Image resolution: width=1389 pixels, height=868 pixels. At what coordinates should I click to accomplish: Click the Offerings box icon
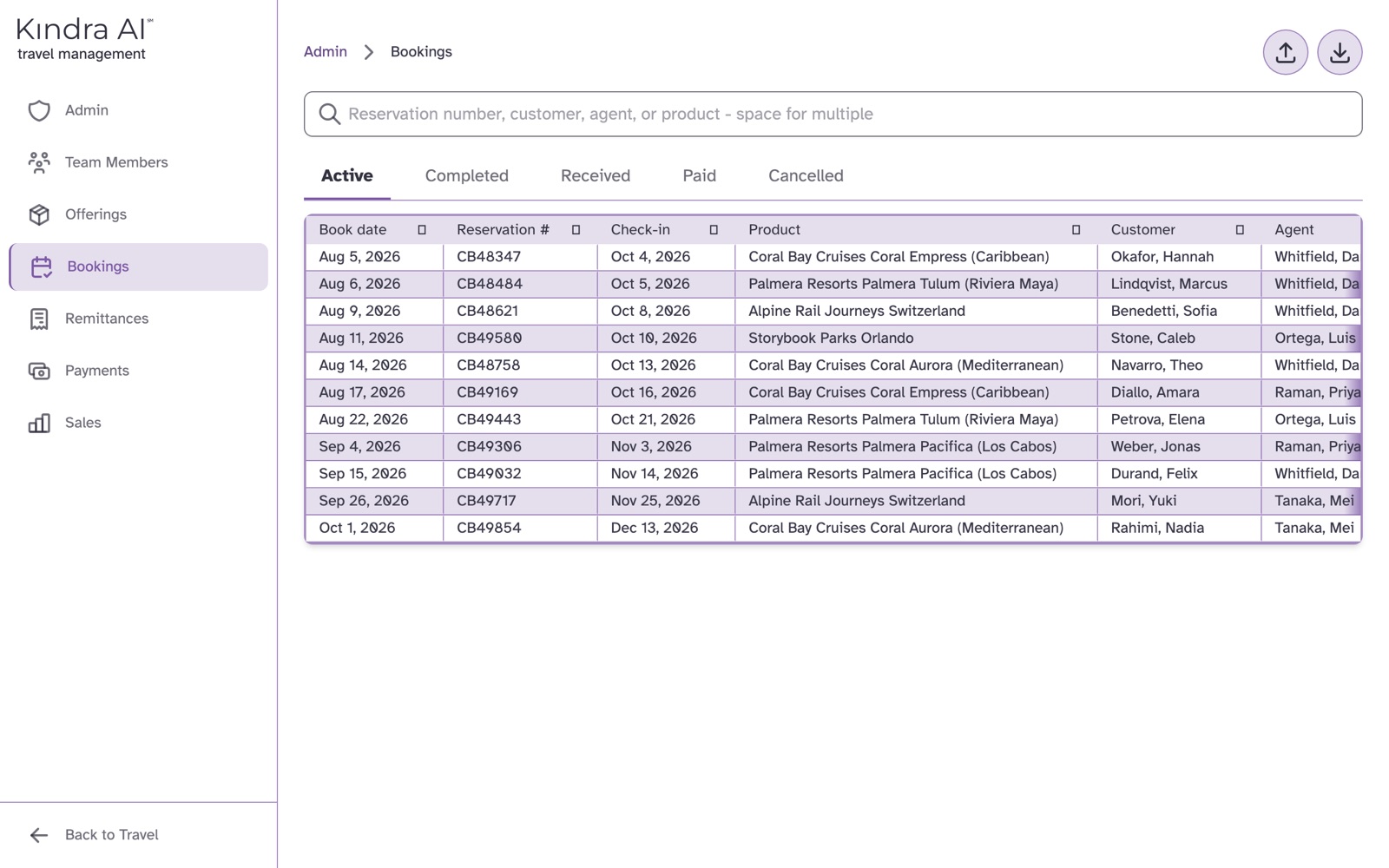[39, 214]
